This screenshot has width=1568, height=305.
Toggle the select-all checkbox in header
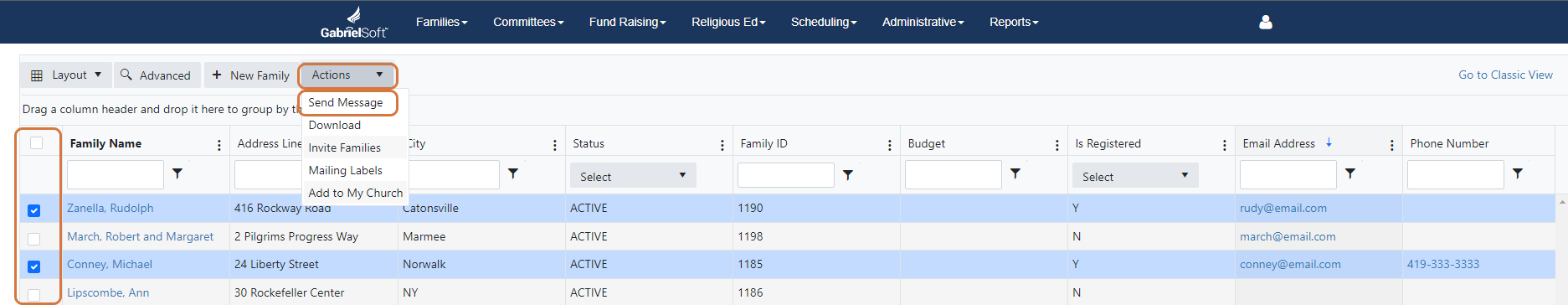click(36, 143)
